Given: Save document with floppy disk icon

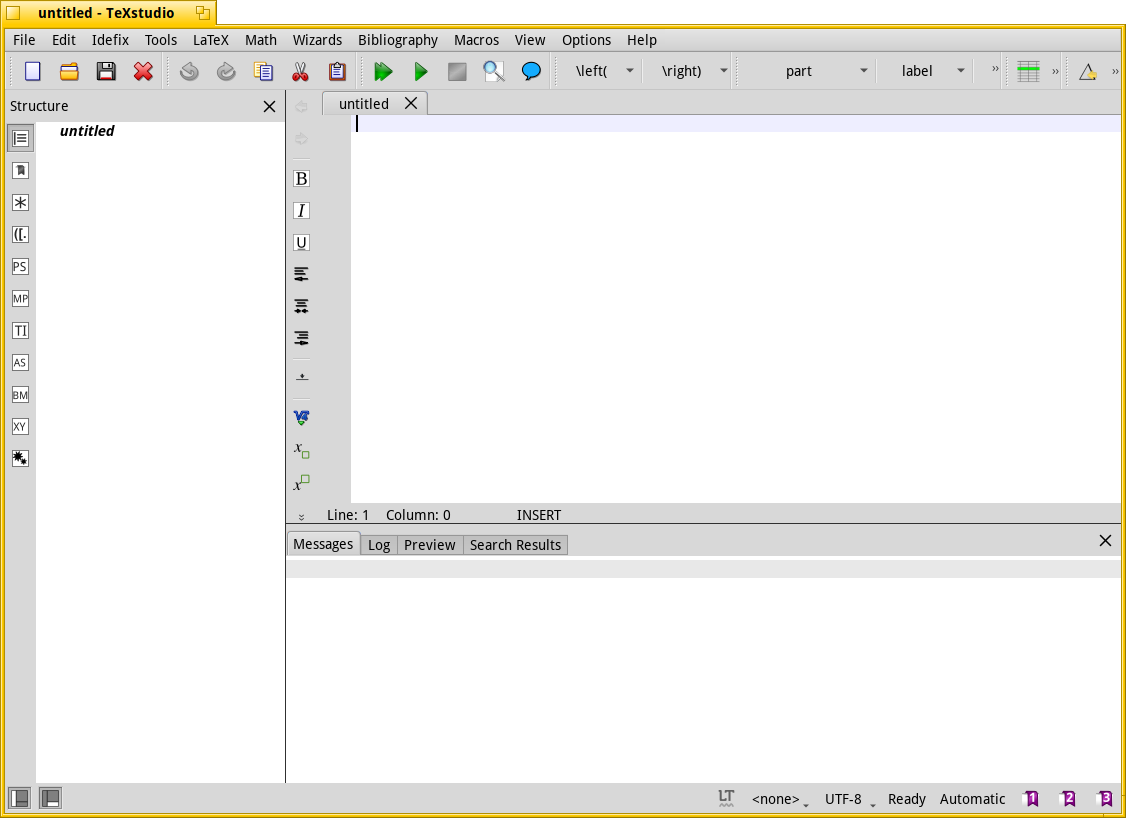Looking at the screenshot, I should [x=106, y=71].
